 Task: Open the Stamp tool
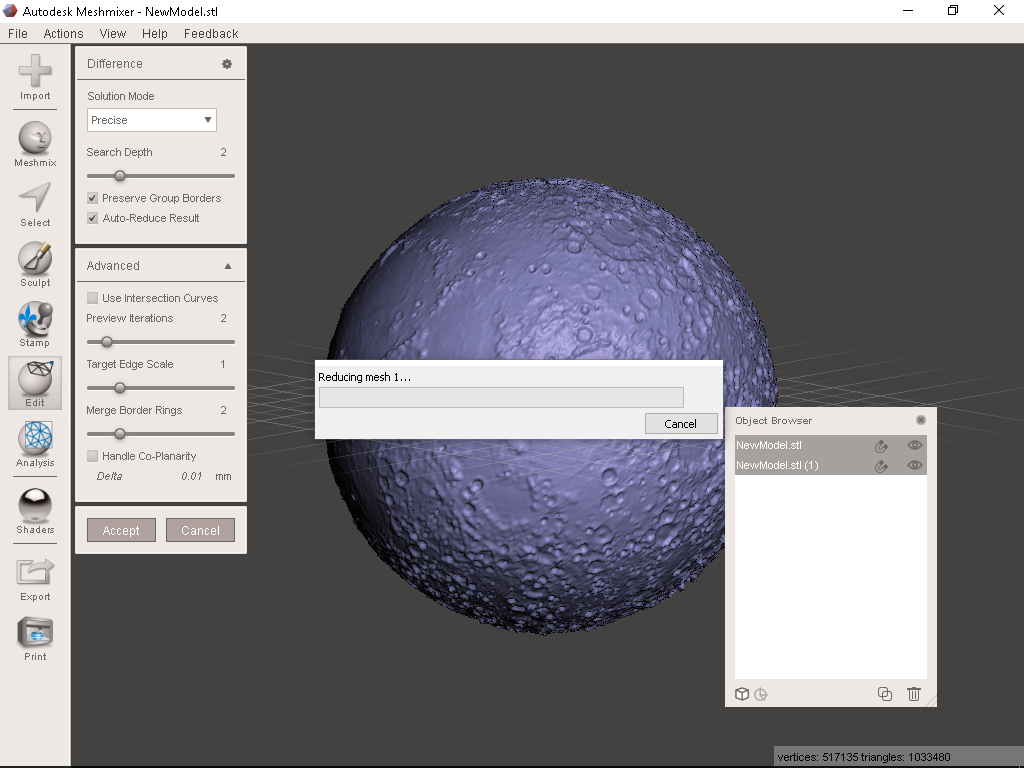pyautogui.click(x=35, y=325)
